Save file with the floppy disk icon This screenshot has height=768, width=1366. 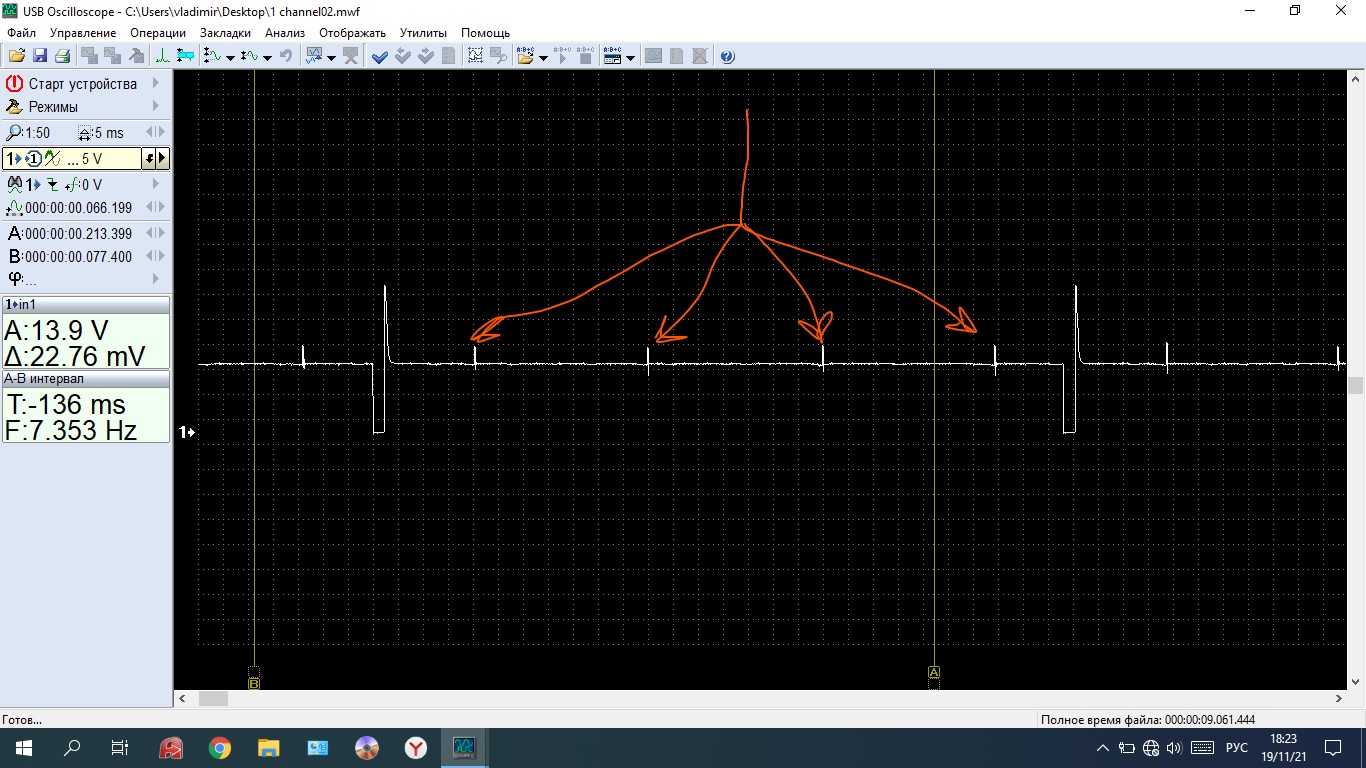pyautogui.click(x=40, y=56)
